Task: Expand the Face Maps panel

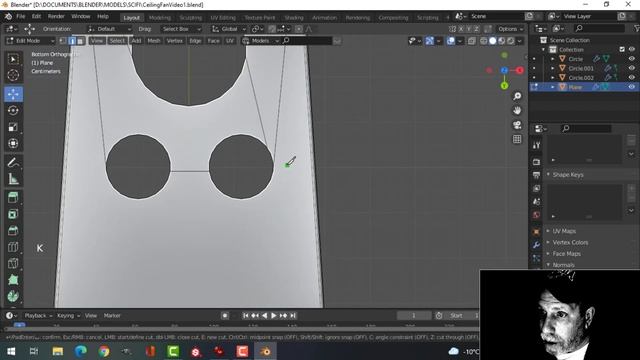Action: click(x=548, y=254)
